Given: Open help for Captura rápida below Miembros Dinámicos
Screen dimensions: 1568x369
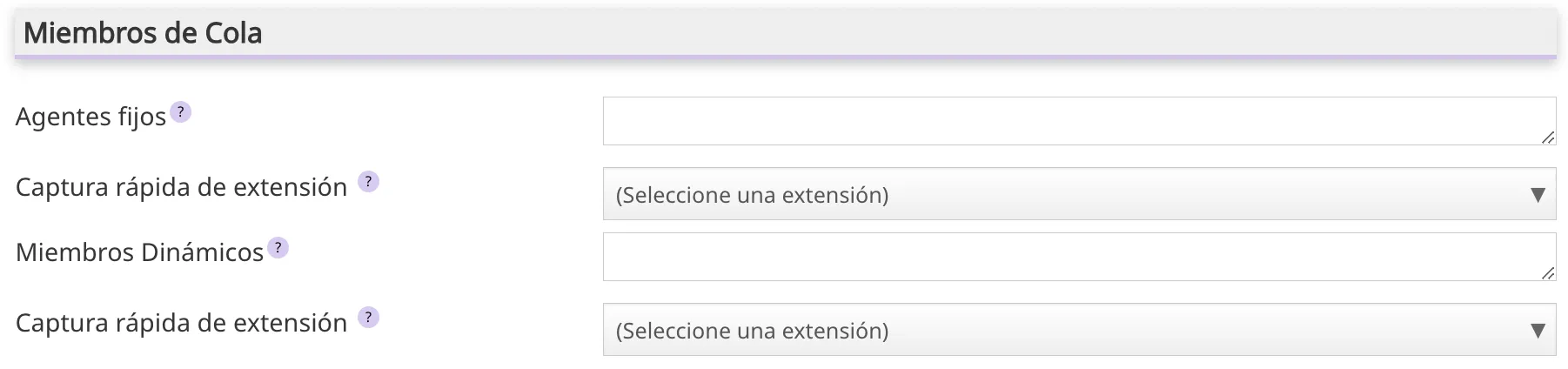Looking at the screenshot, I should coord(368,318).
